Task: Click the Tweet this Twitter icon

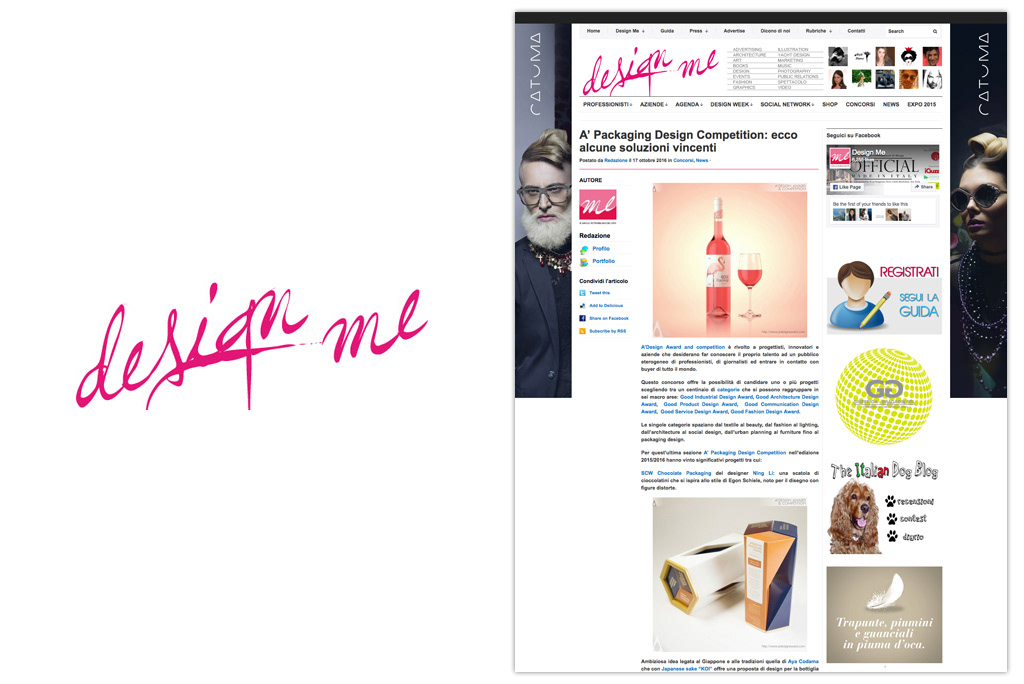Action: pyautogui.click(x=583, y=293)
